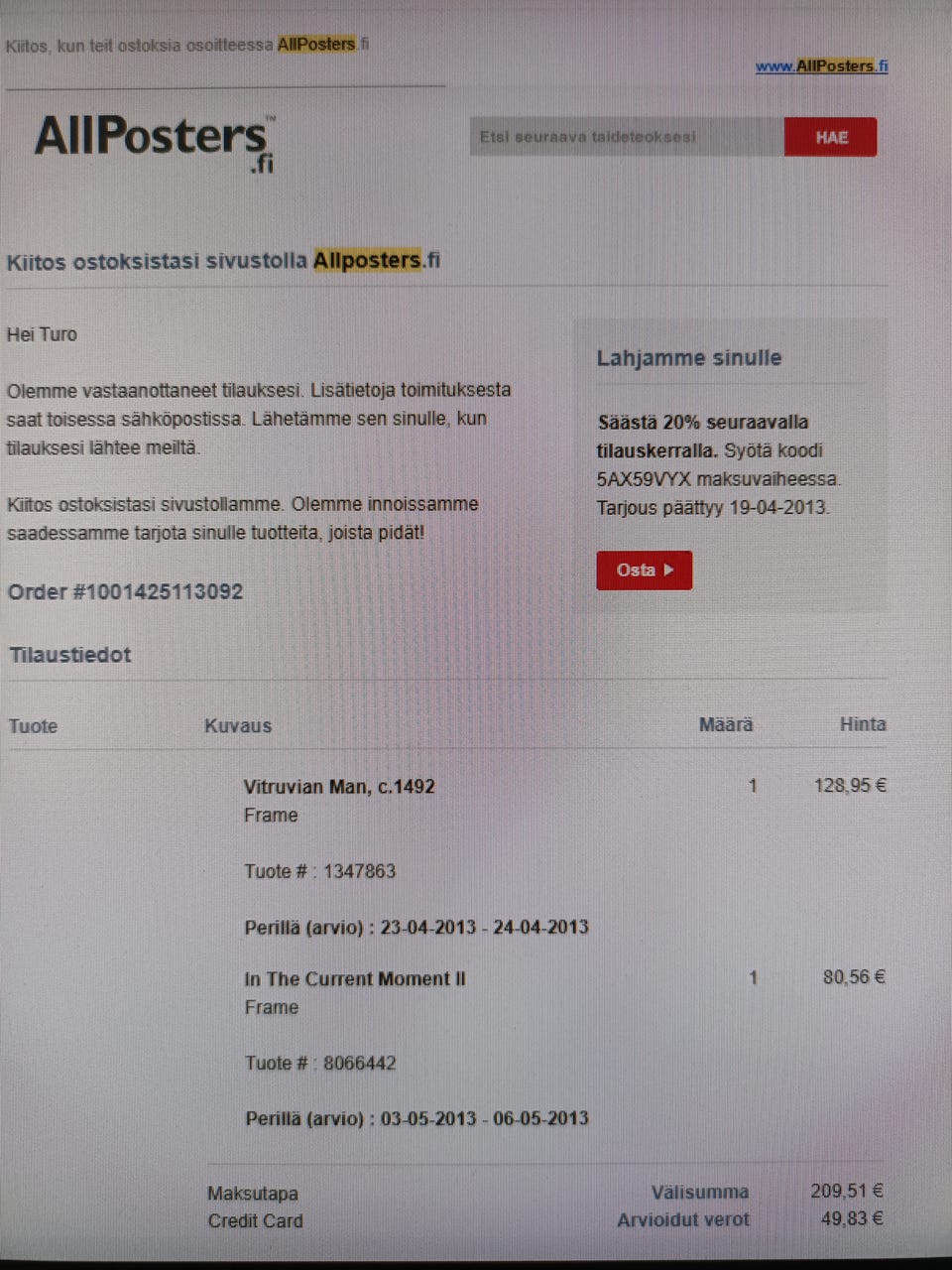Click the Hinta column header
The height and width of the screenshot is (1270, 952).
863,724
